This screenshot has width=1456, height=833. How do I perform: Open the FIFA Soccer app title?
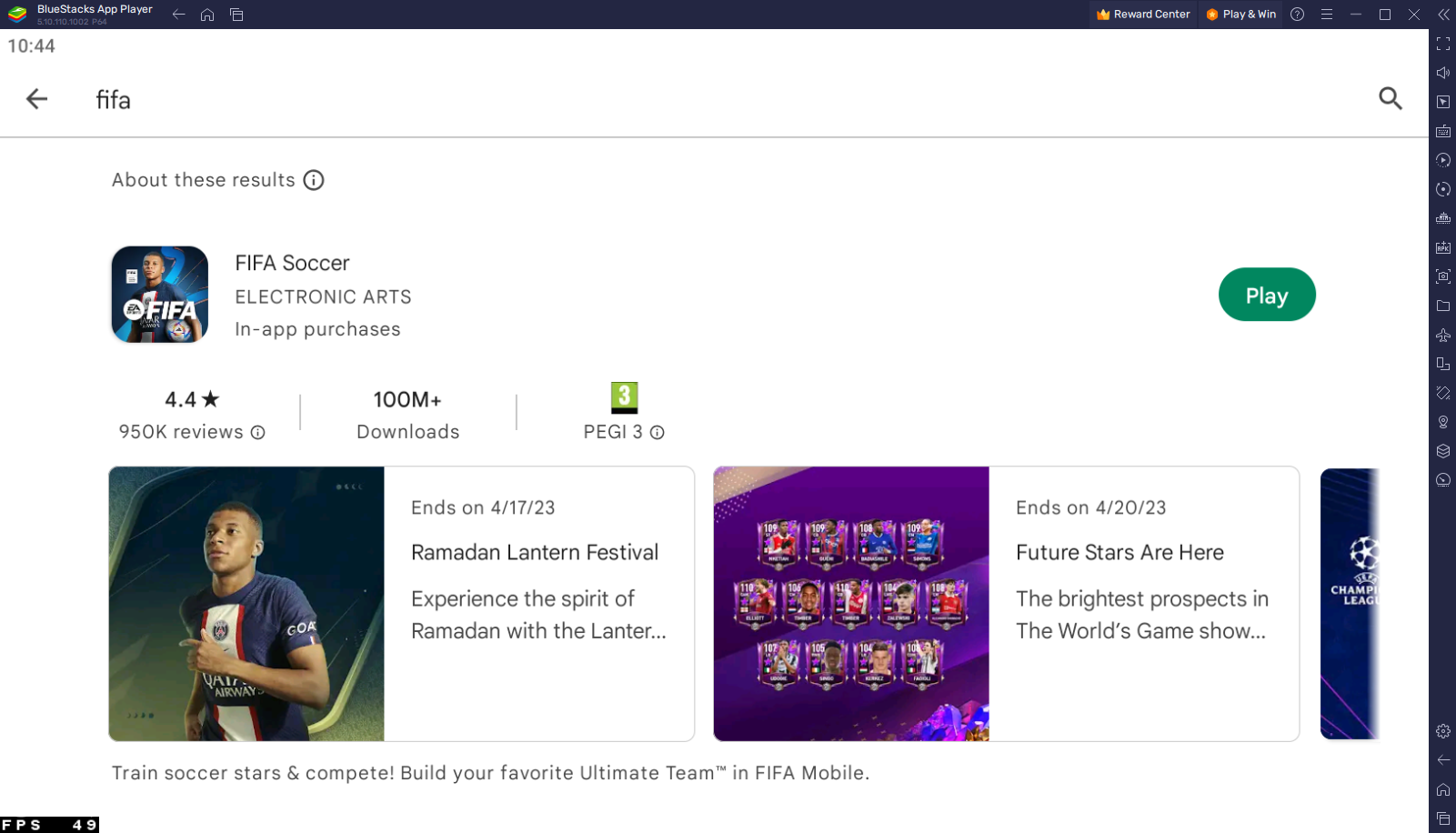click(x=292, y=263)
